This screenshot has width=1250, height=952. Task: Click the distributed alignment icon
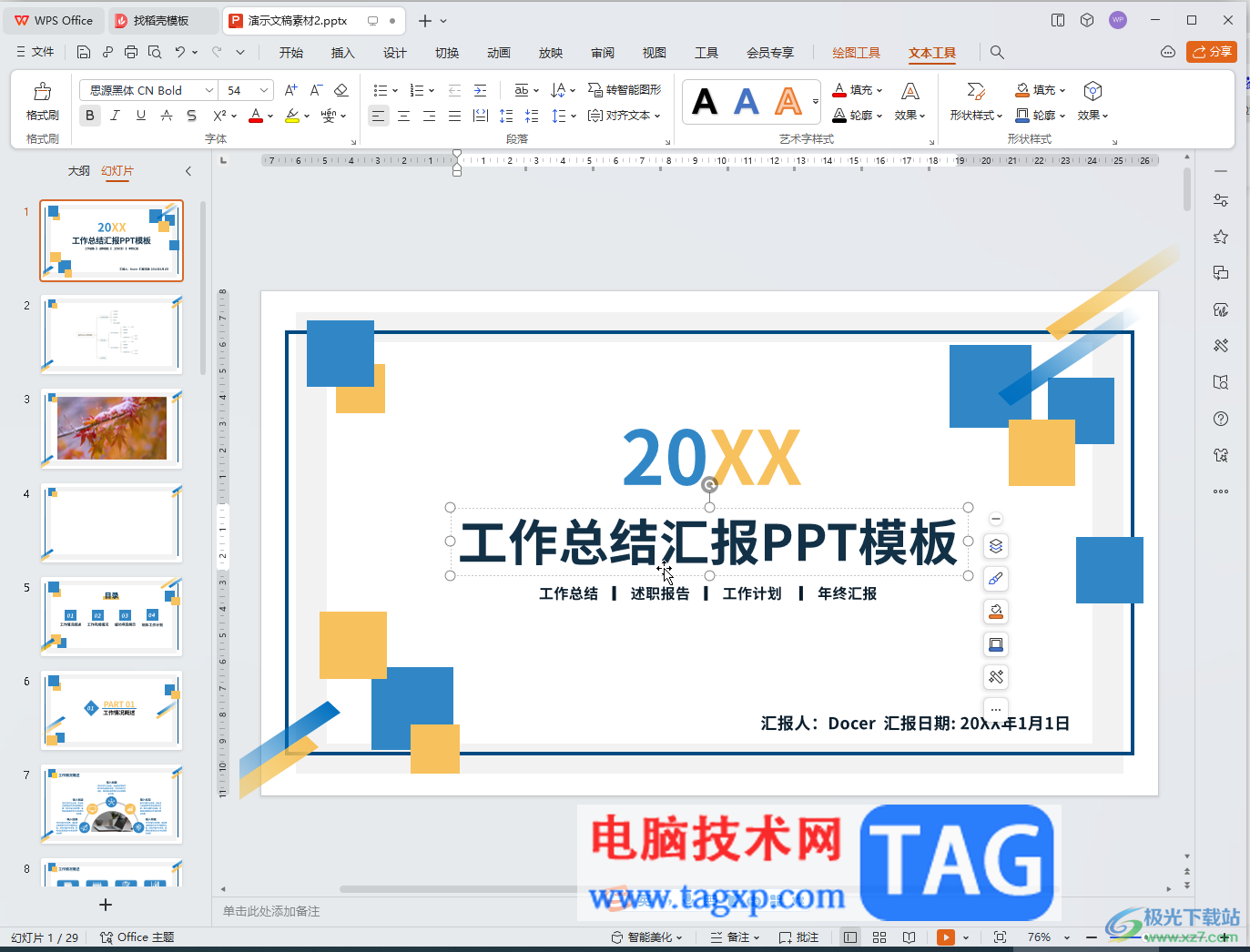(x=481, y=116)
